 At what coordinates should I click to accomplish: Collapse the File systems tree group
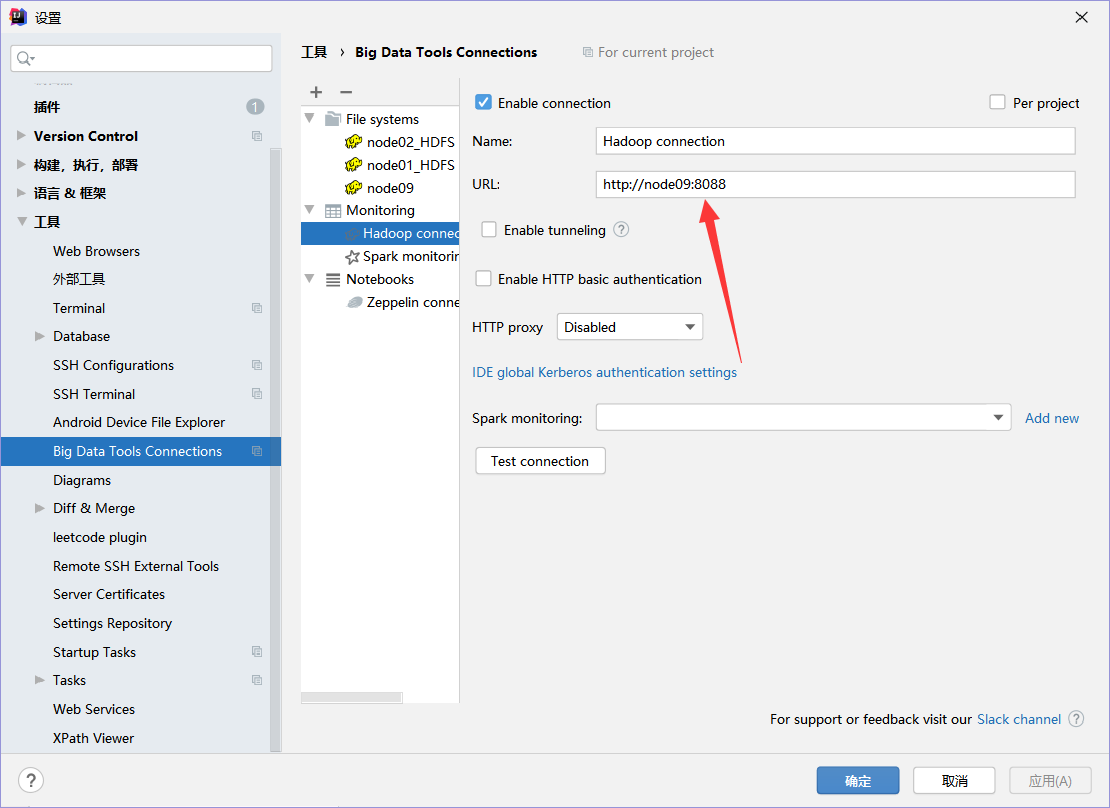click(310, 118)
